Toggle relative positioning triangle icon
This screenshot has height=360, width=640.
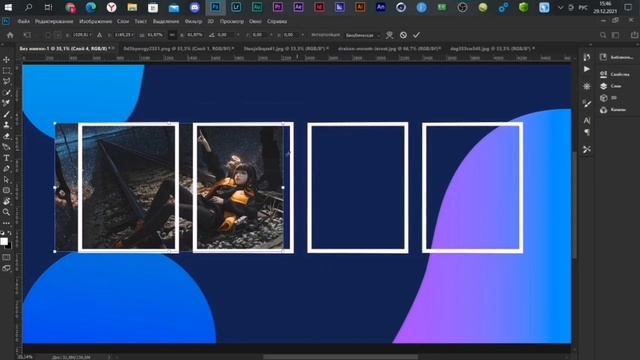[x=100, y=35]
